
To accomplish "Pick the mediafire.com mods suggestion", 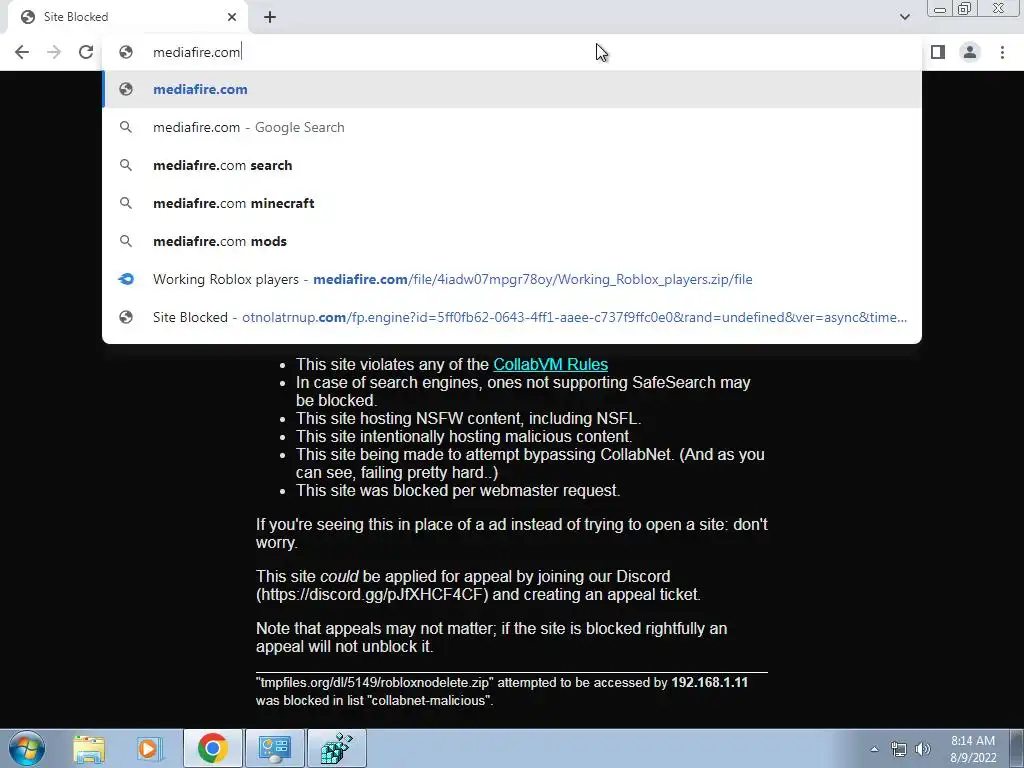I will (512, 241).
